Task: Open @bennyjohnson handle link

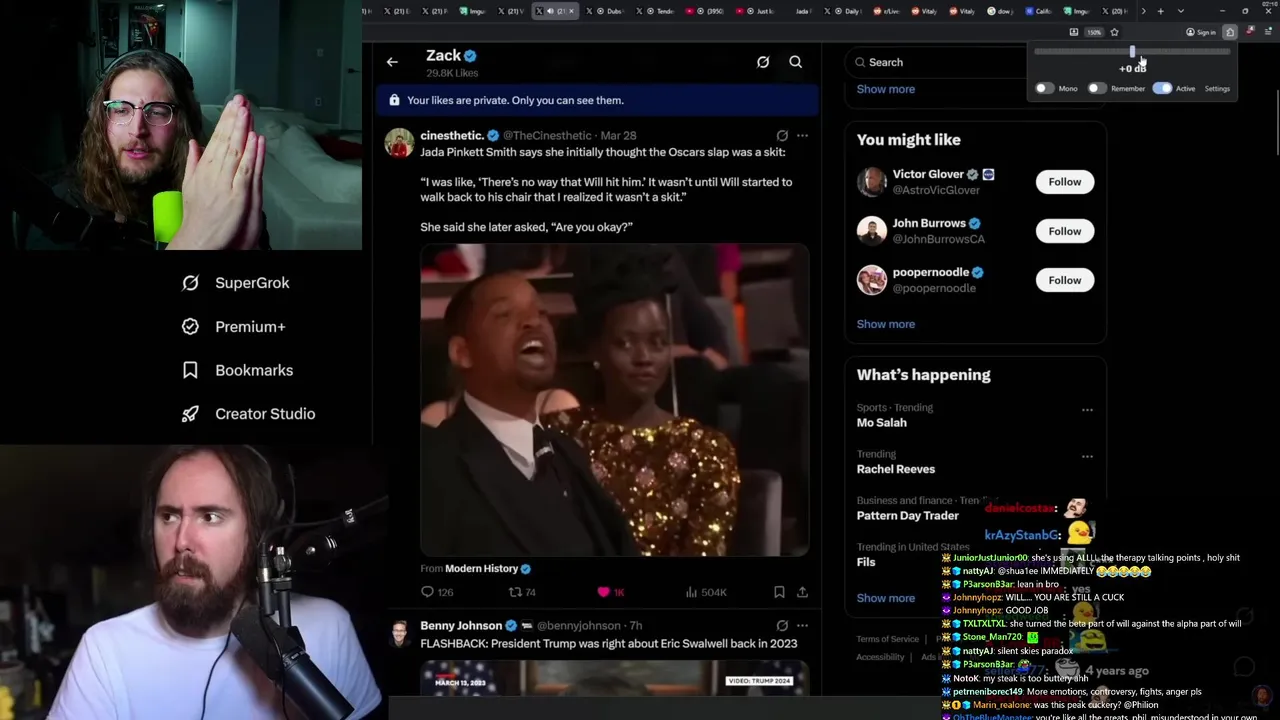Action: tap(579, 625)
